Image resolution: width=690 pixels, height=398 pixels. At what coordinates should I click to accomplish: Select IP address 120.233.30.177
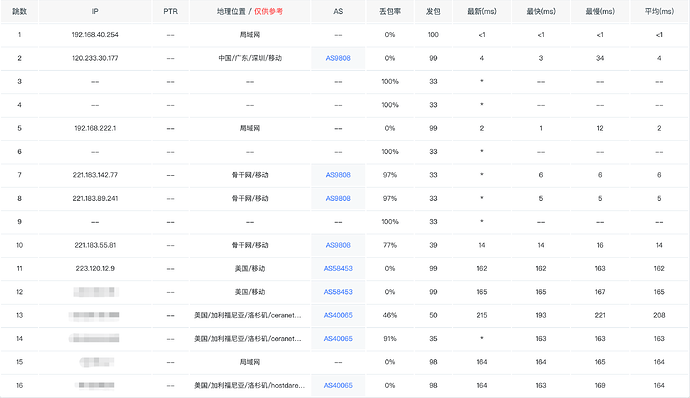point(95,58)
